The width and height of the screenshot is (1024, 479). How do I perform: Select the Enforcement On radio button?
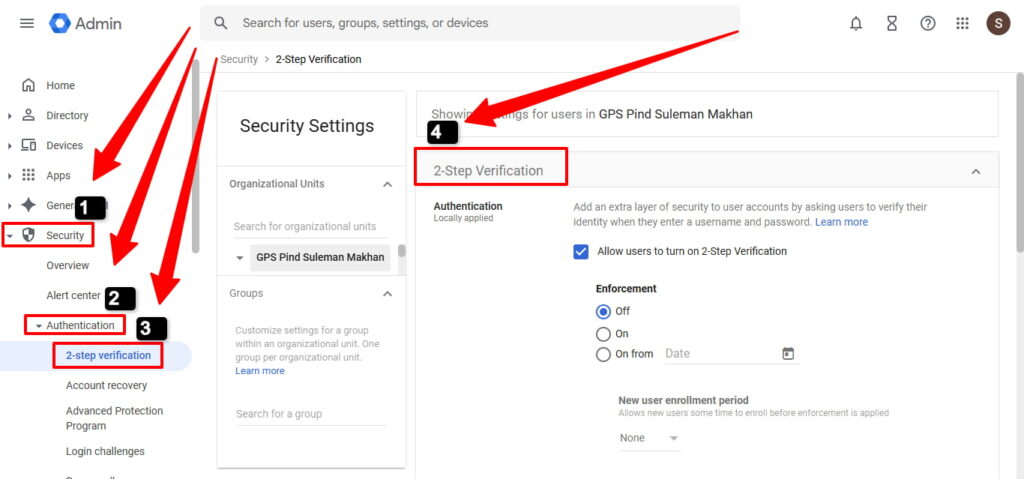point(603,334)
